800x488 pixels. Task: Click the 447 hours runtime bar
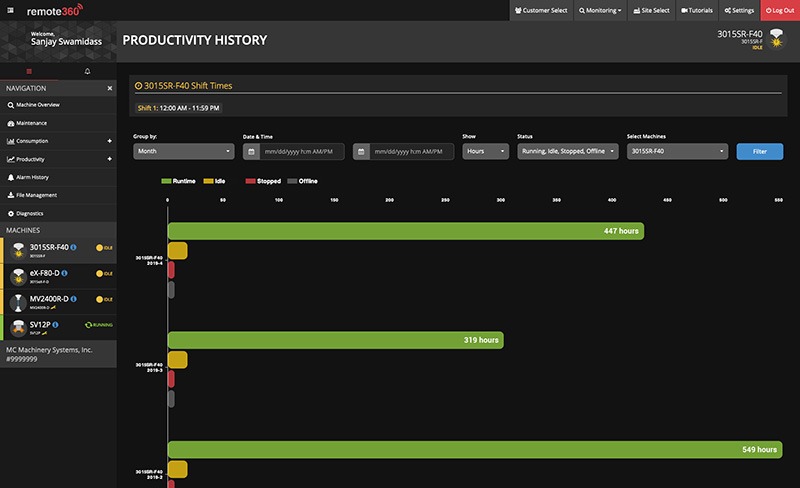click(x=405, y=231)
